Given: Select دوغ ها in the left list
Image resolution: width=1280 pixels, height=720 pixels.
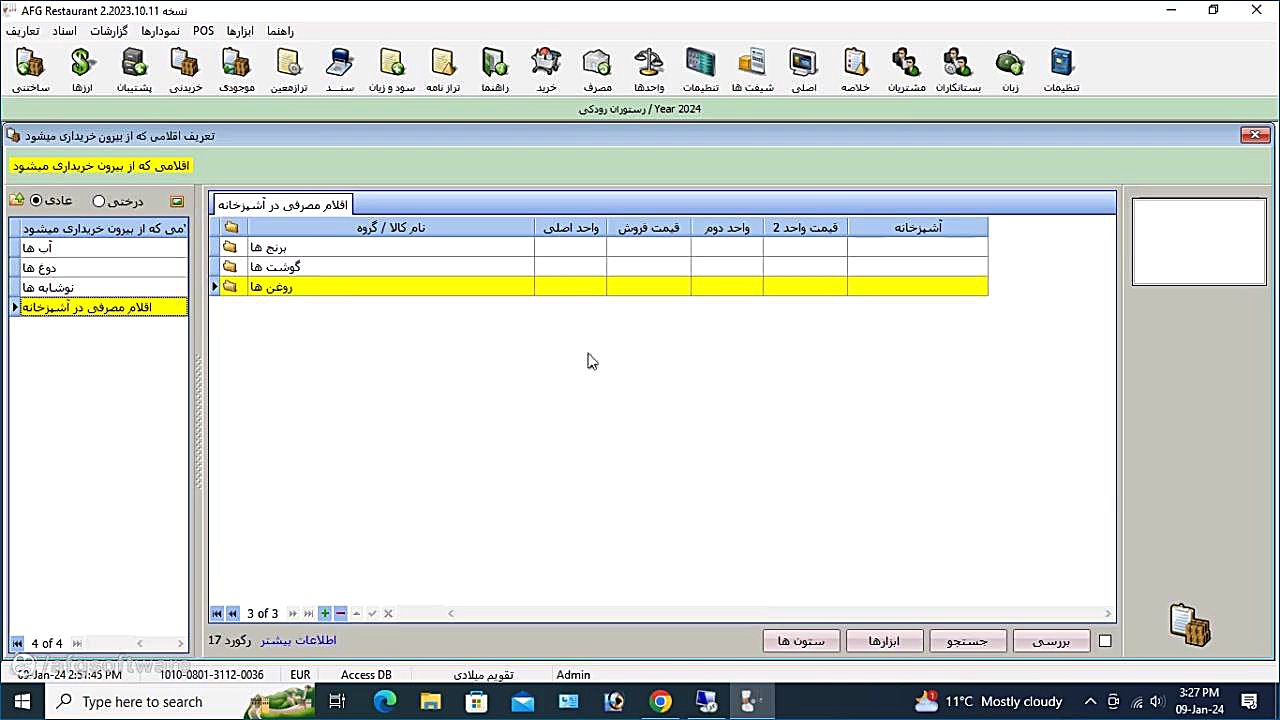Looking at the screenshot, I should coord(104,267).
